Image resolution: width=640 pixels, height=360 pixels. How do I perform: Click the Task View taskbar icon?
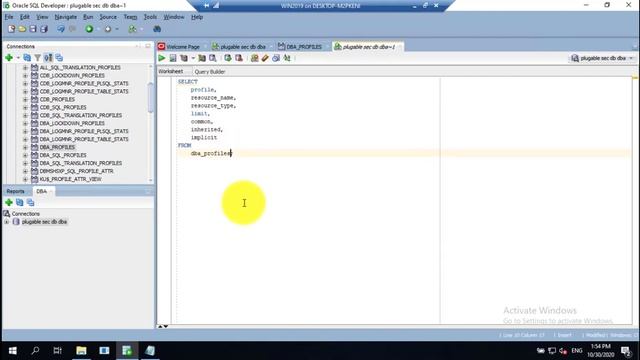58,351
